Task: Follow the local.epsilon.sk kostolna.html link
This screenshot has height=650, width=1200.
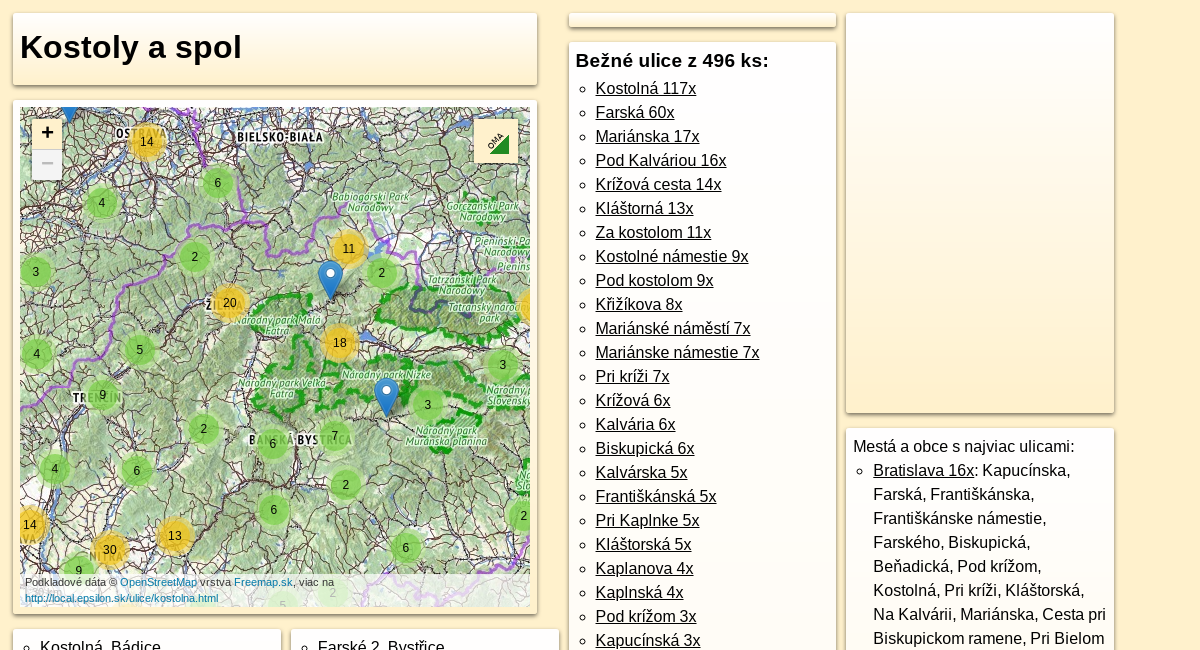Action: pyautogui.click(x=122, y=598)
